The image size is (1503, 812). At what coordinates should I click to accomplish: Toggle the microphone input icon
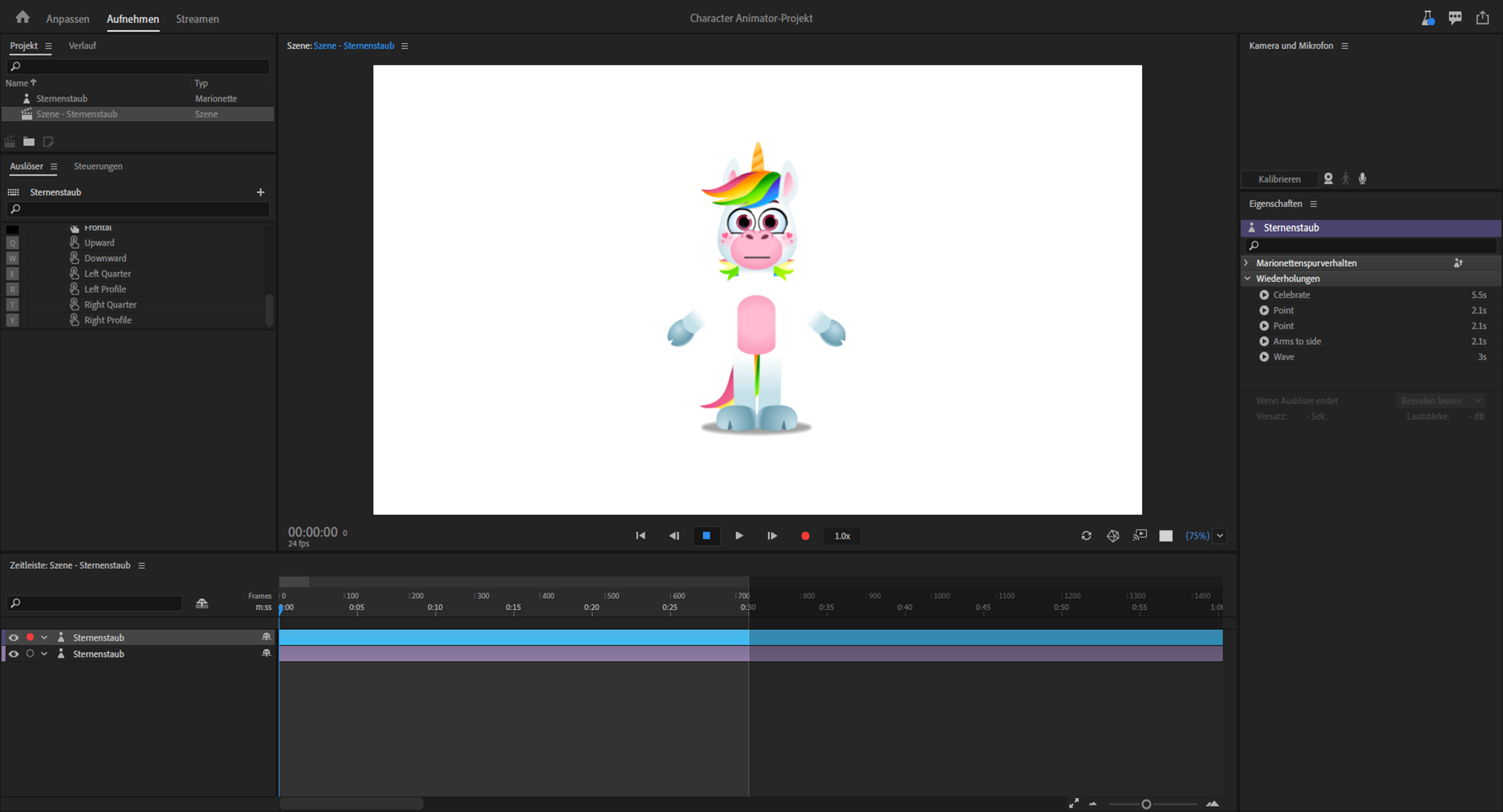pyautogui.click(x=1362, y=179)
